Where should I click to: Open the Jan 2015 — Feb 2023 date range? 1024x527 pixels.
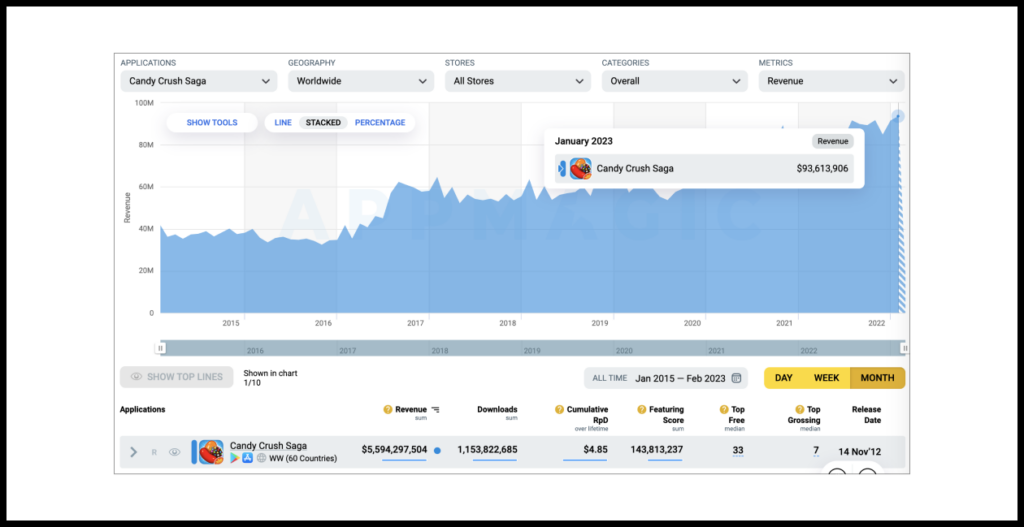coord(680,378)
